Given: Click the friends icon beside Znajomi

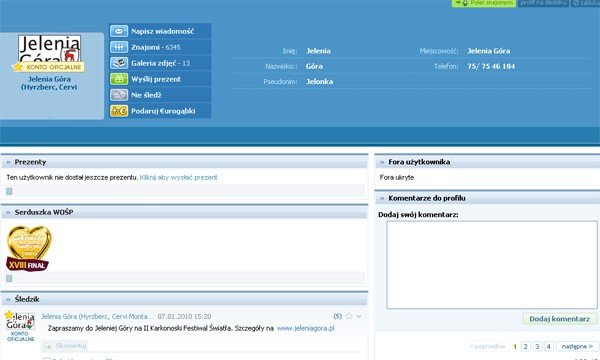Looking at the screenshot, I should [119, 47].
